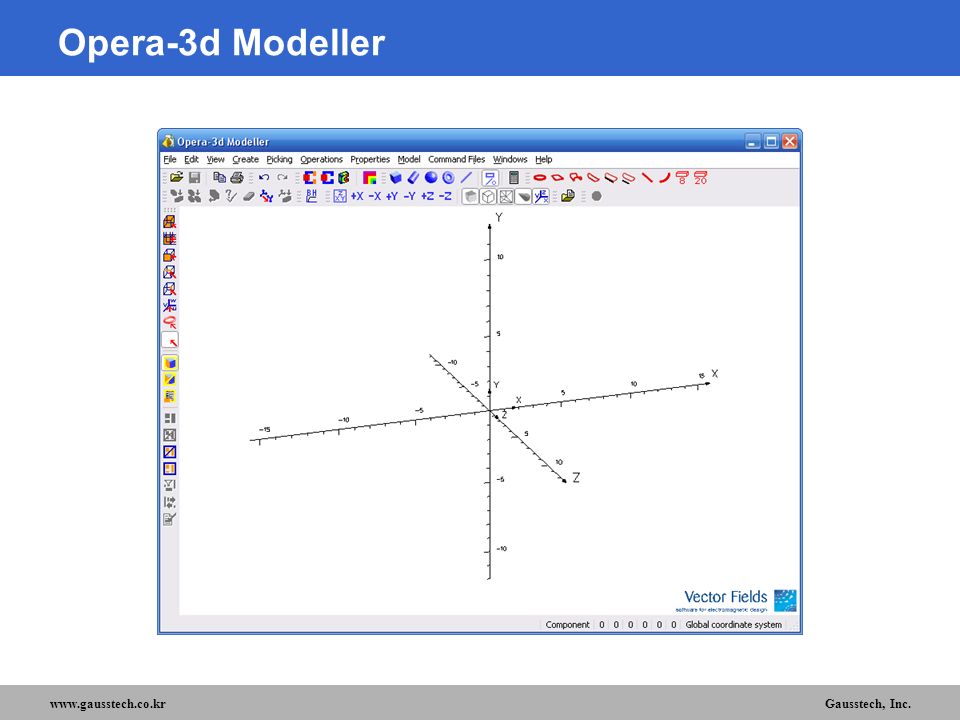Activate the red arrow pick entities tool
The image size is (960, 720).
click(x=170, y=340)
